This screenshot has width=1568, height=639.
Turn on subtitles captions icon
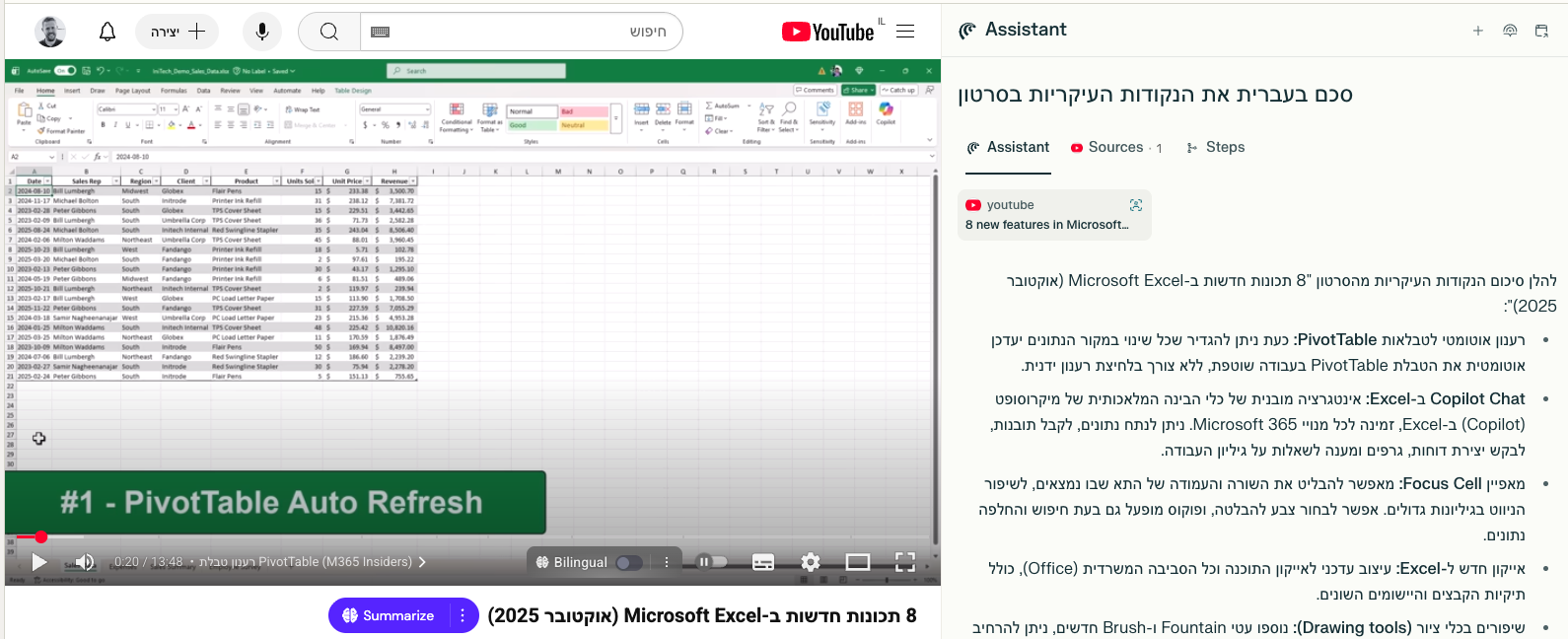(763, 562)
